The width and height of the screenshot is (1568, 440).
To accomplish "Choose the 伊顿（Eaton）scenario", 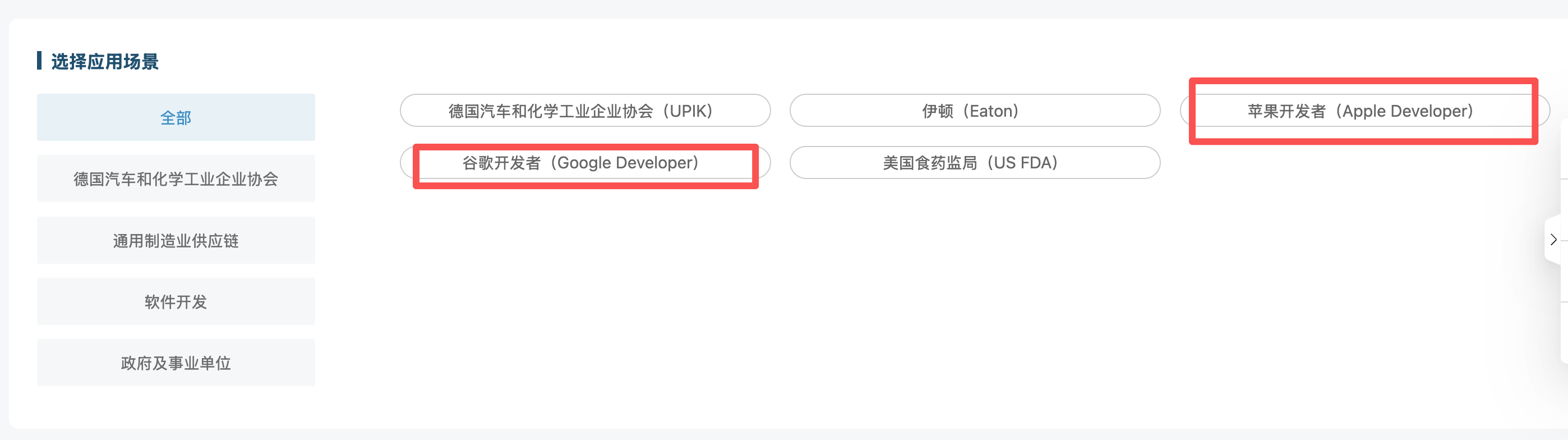I will pyautogui.click(x=975, y=111).
